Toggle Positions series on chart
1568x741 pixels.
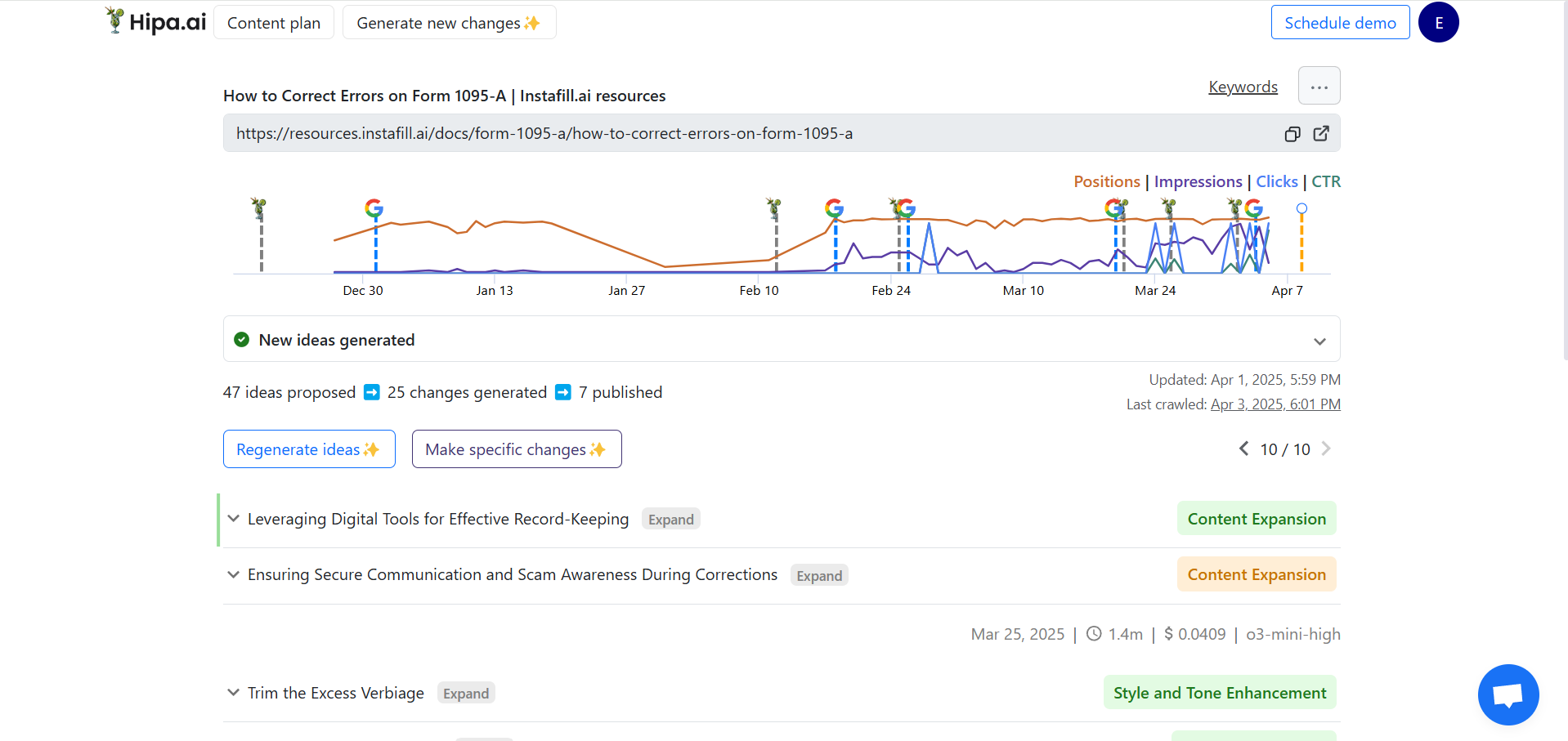click(1106, 181)
